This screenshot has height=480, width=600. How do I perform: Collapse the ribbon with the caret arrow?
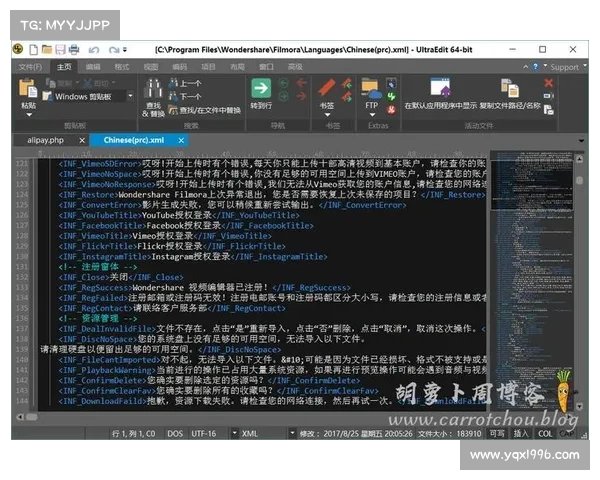coord(526,67)
